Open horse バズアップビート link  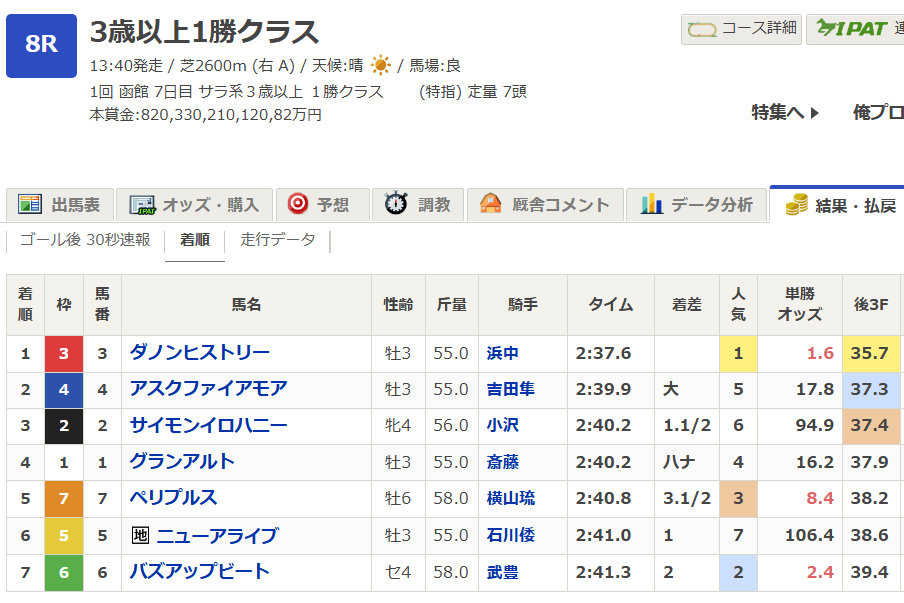(x=199, y=571)
